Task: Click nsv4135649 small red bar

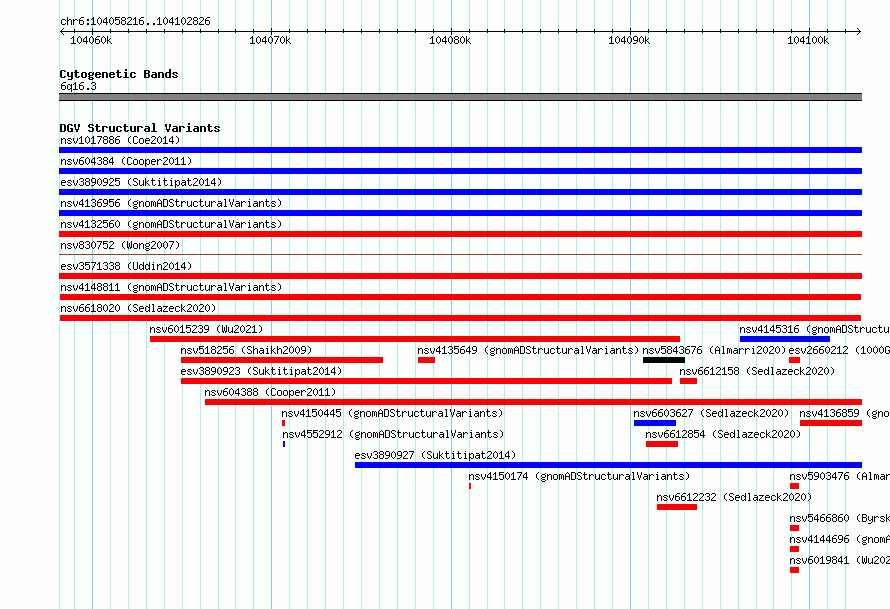Action: [426, 360]
